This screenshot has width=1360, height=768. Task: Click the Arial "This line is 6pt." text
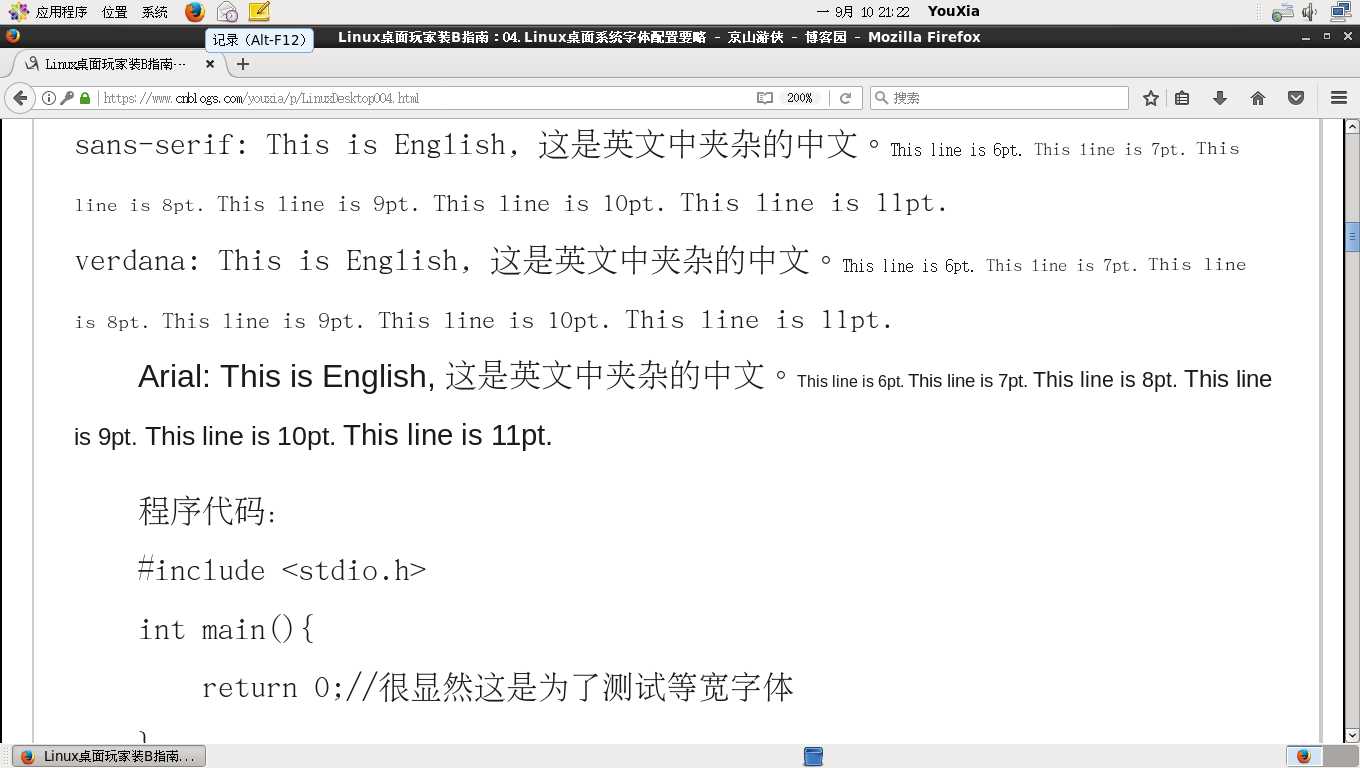(x=850, y=381)
